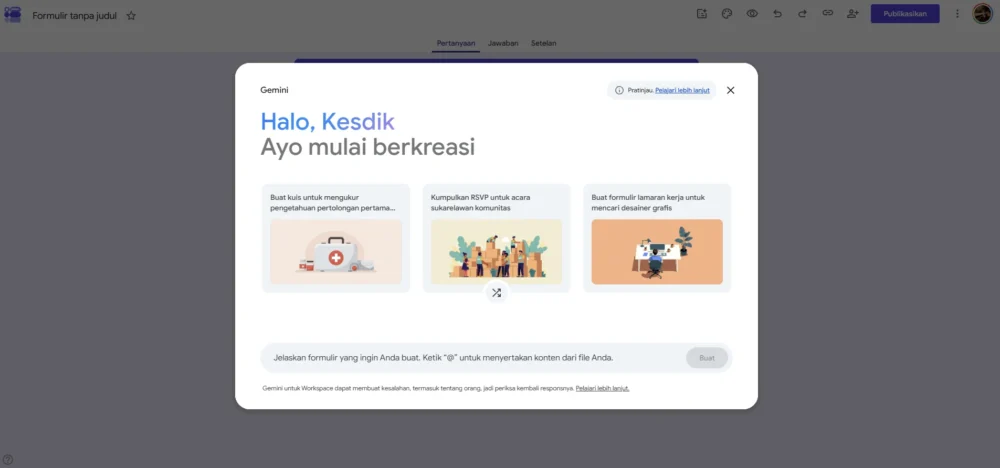Close the Gemini dialog
The height and width of the screenshot is (468, 1000).
coord(731,91)
